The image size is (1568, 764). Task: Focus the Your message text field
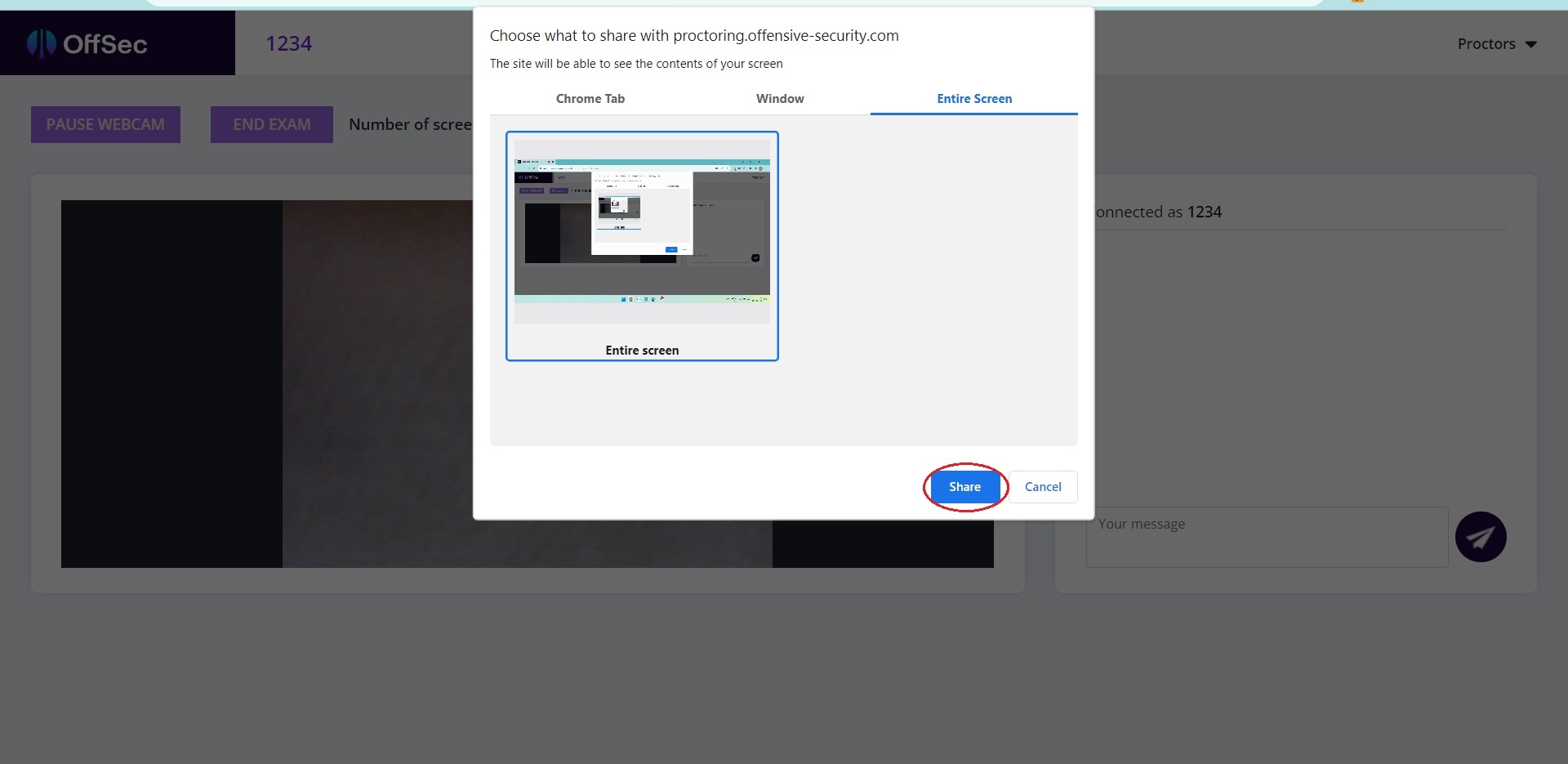pos(1267,537)
